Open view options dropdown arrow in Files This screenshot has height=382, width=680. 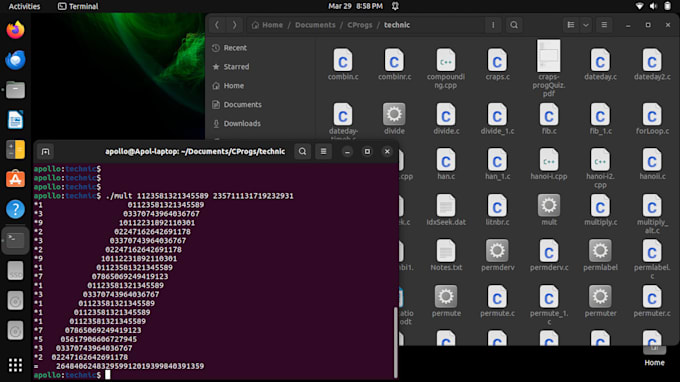[586, 25]
